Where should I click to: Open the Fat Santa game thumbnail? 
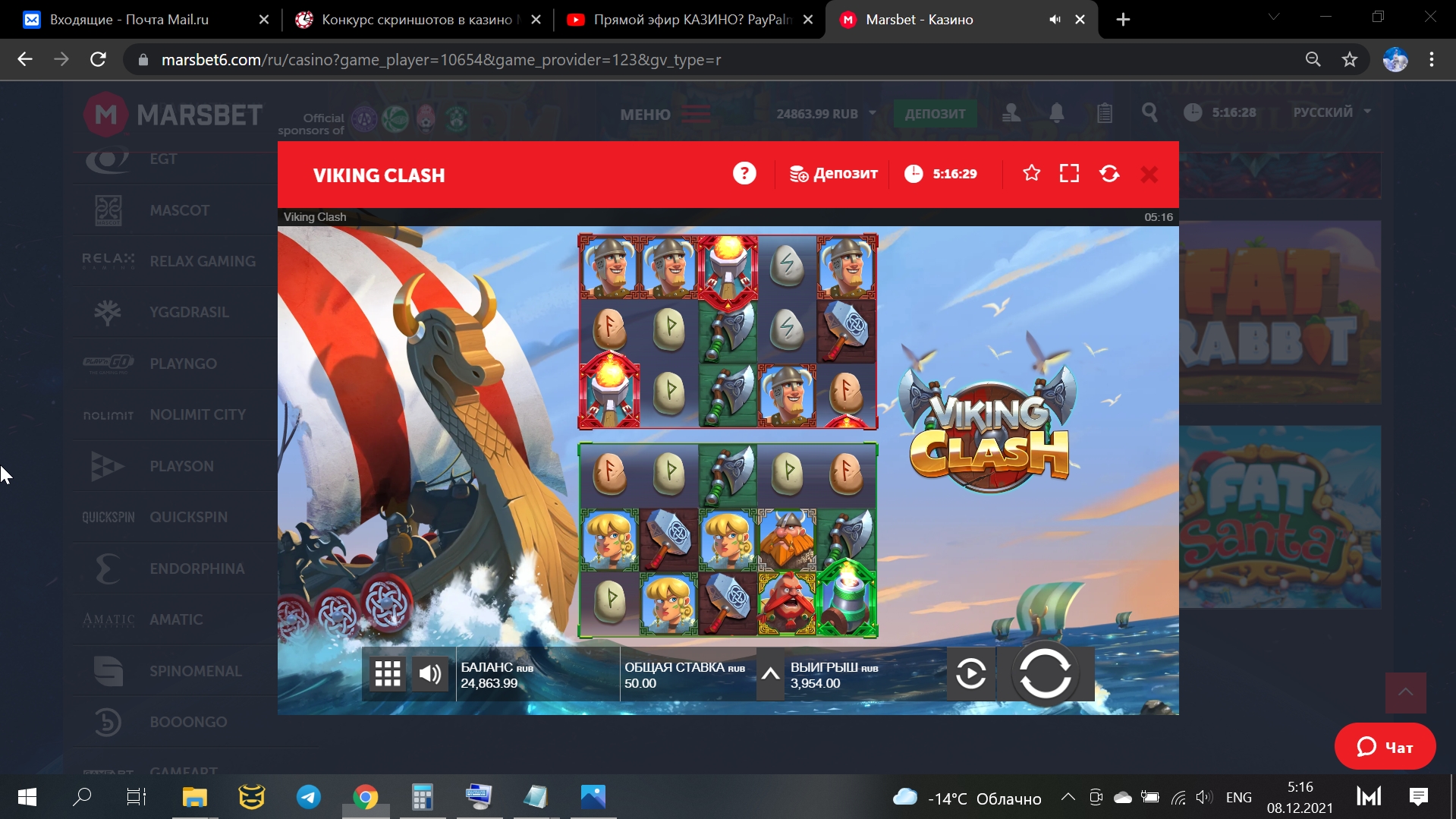click(x=1280, y=517)
